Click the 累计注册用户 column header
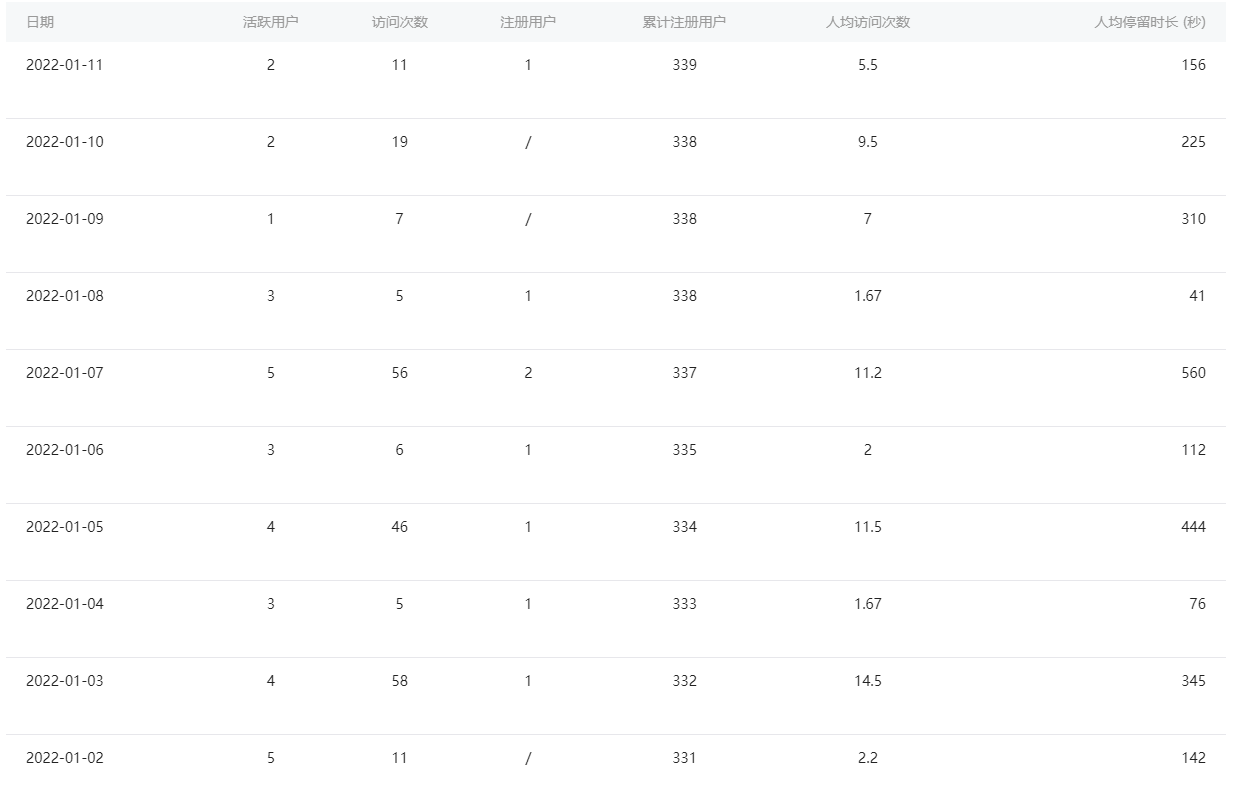The height and width of the screenshot is (803, 1233). (x=684, y=22)
